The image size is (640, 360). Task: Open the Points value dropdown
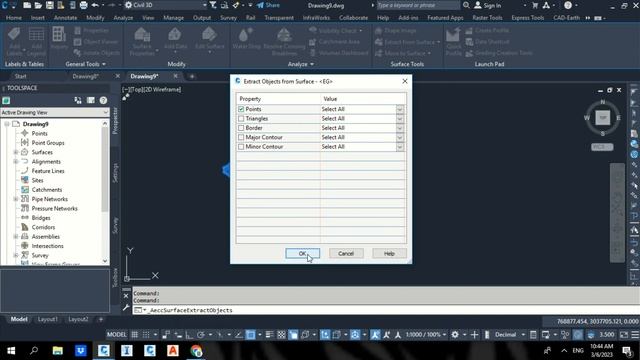coord(400,109)
